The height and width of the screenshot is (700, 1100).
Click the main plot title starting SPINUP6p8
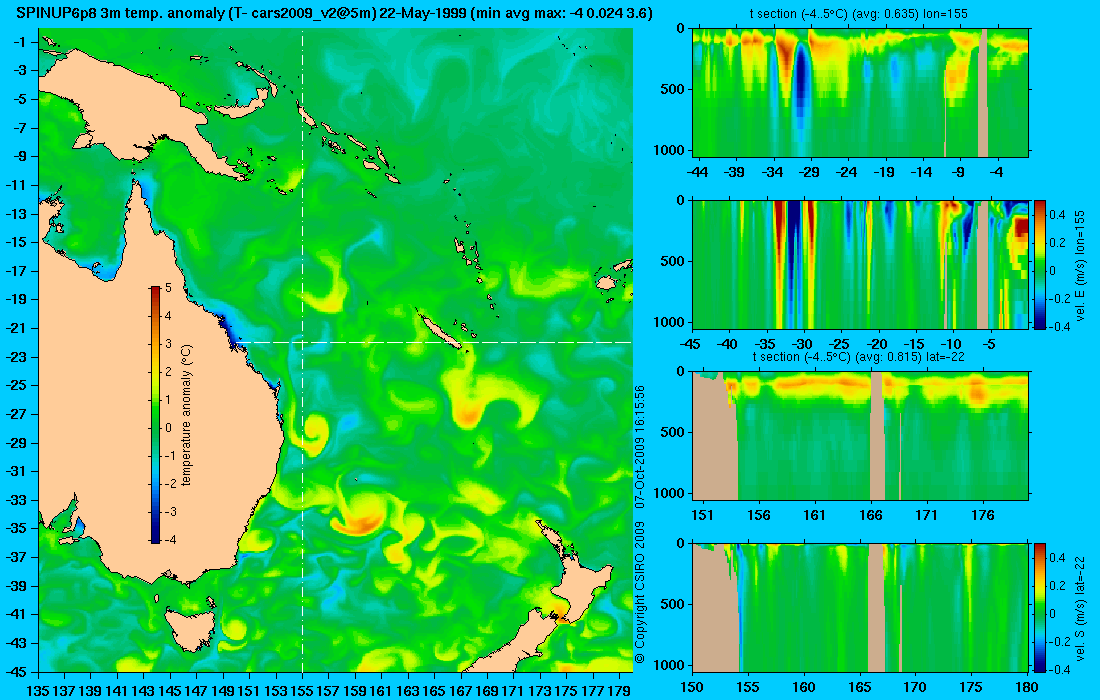click(335, 13)
